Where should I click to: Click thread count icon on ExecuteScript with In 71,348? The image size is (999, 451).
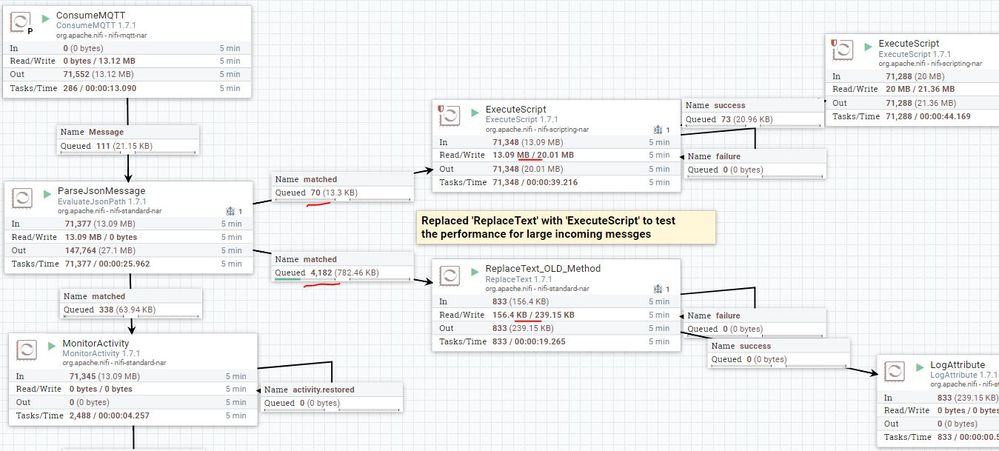pos(658,129)
